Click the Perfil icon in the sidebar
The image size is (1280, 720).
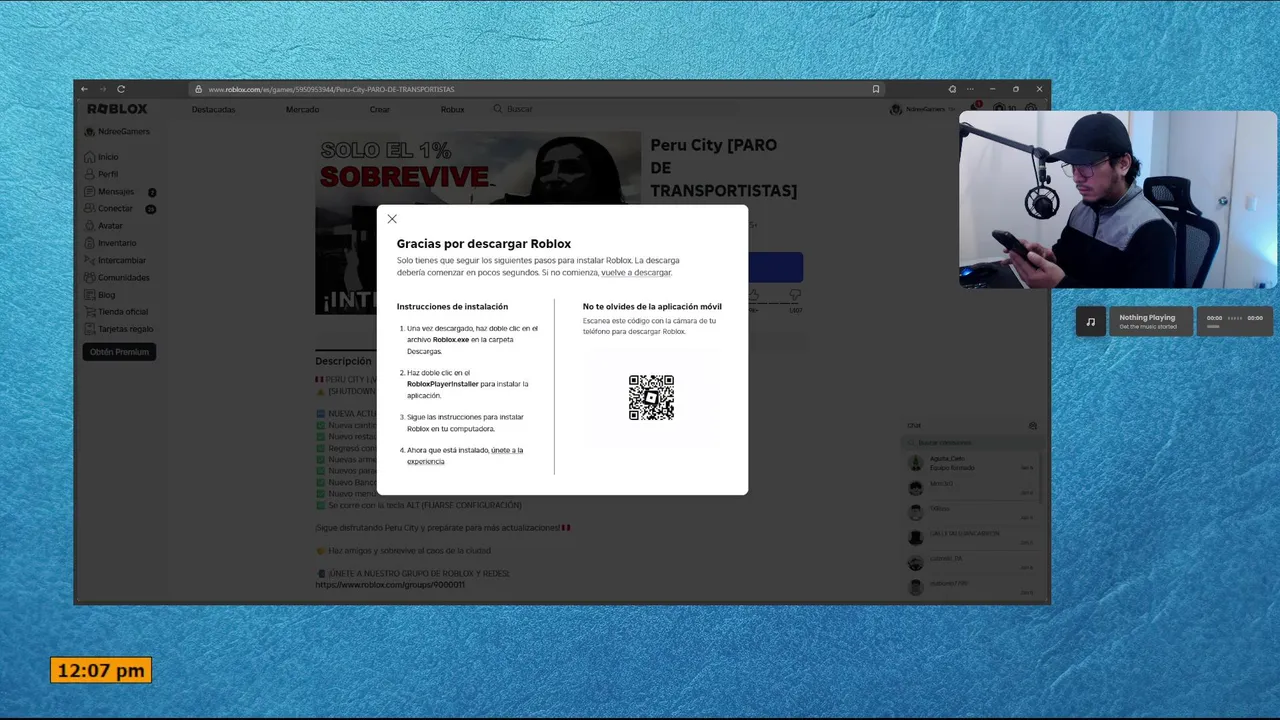[x=90, y=174]
